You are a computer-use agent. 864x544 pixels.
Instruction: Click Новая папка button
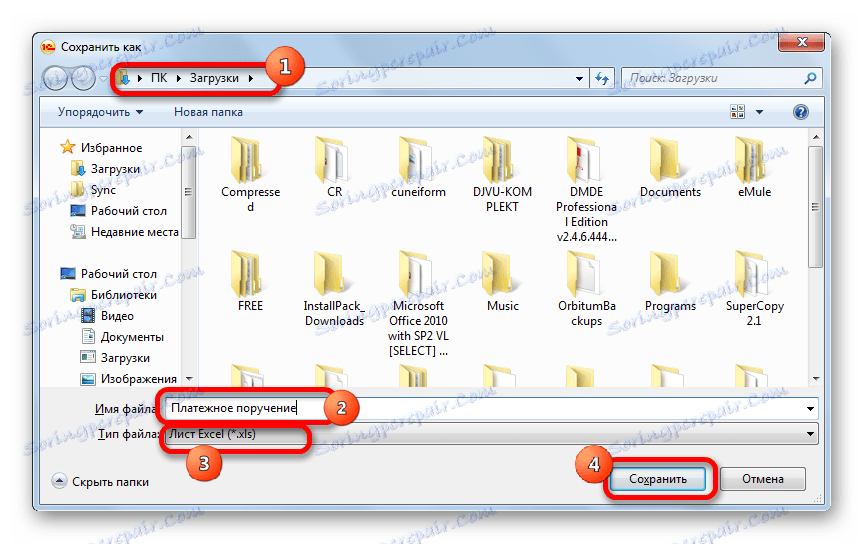[x=208, y=112]
